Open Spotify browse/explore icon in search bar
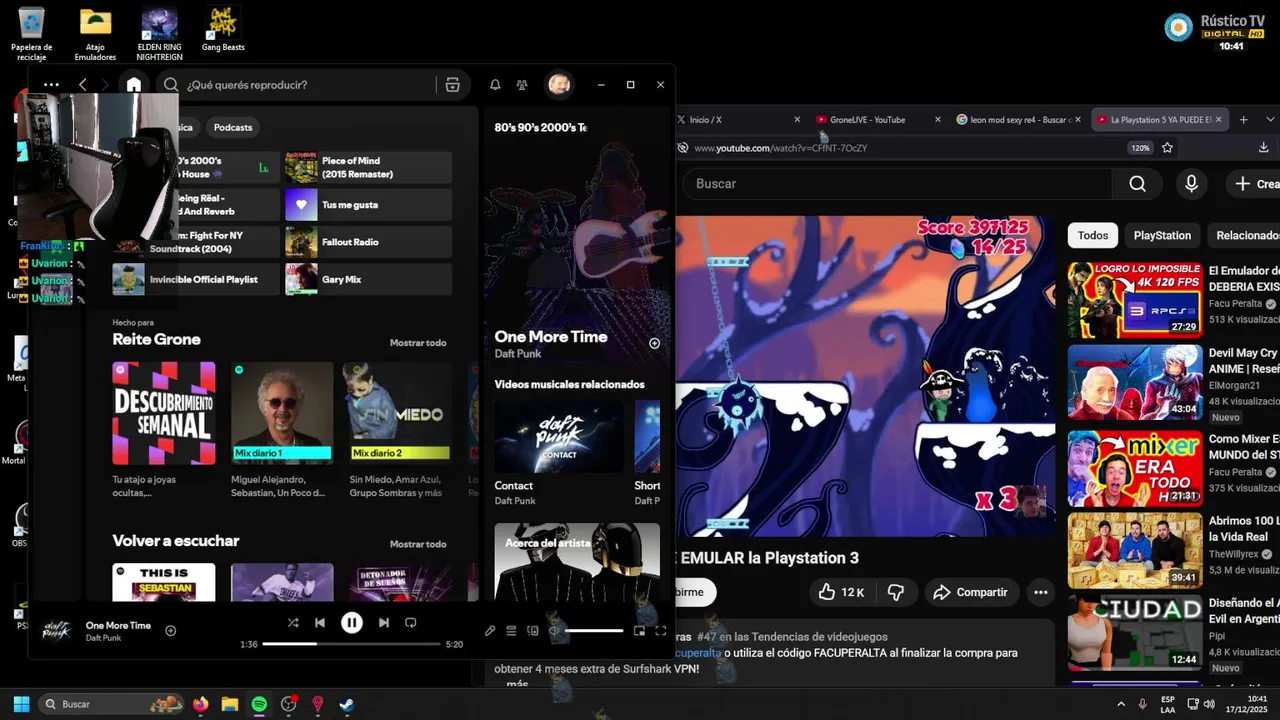 point(452,85)
